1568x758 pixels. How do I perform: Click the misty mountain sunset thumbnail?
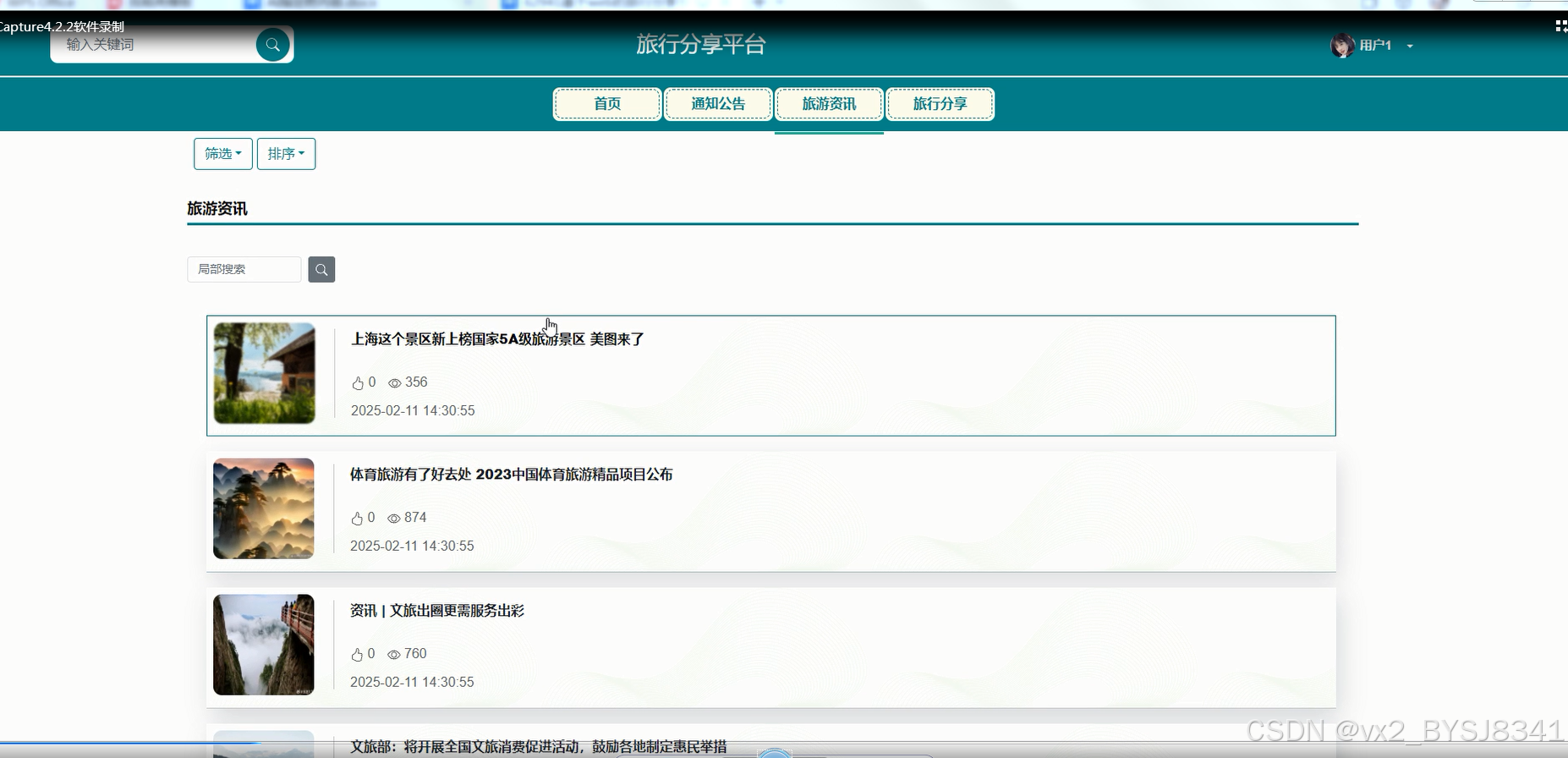(x=264, y=508)
